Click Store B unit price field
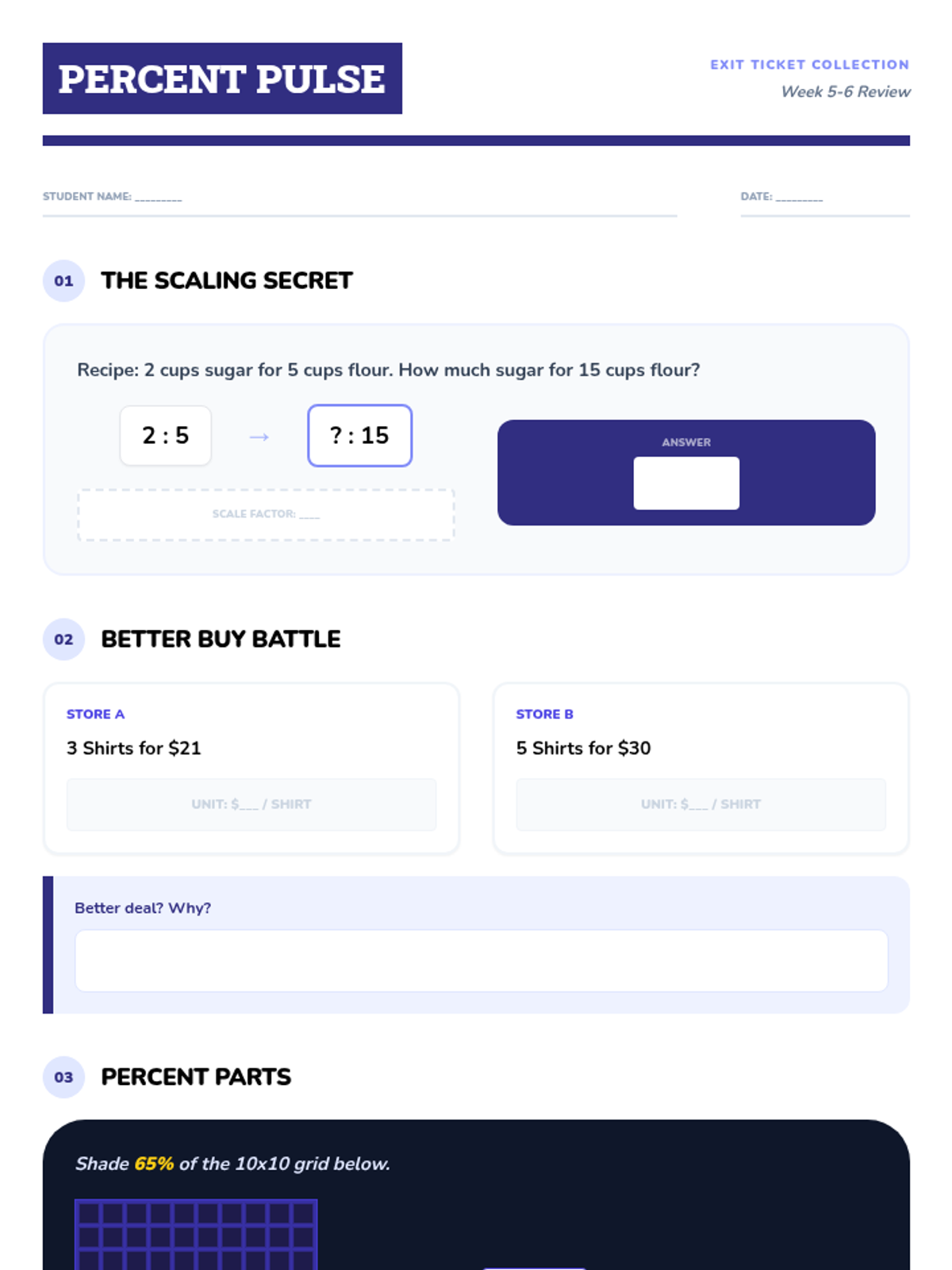 [x=701, y=804]
